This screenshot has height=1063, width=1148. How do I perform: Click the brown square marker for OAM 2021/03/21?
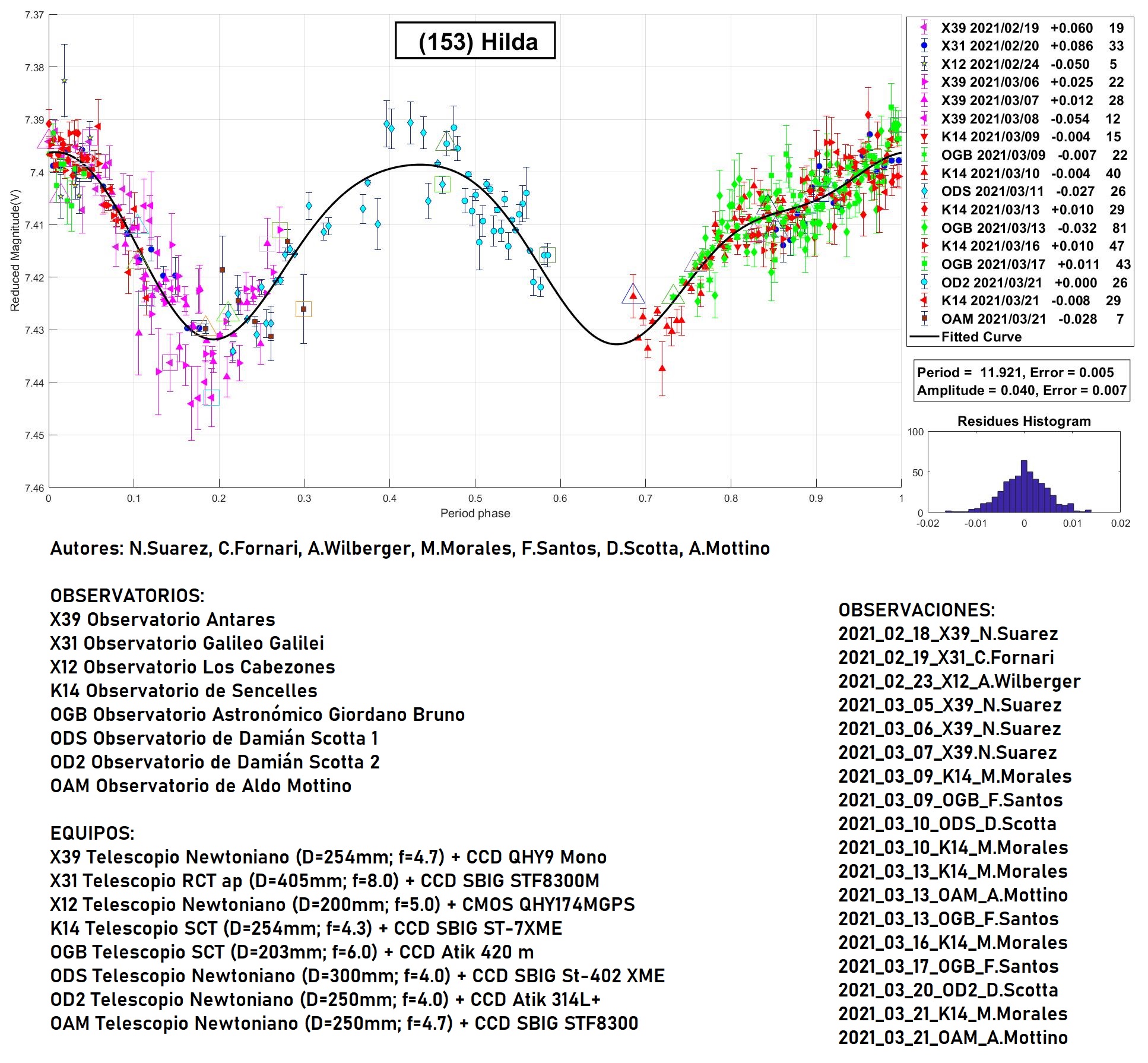(924, 319)
